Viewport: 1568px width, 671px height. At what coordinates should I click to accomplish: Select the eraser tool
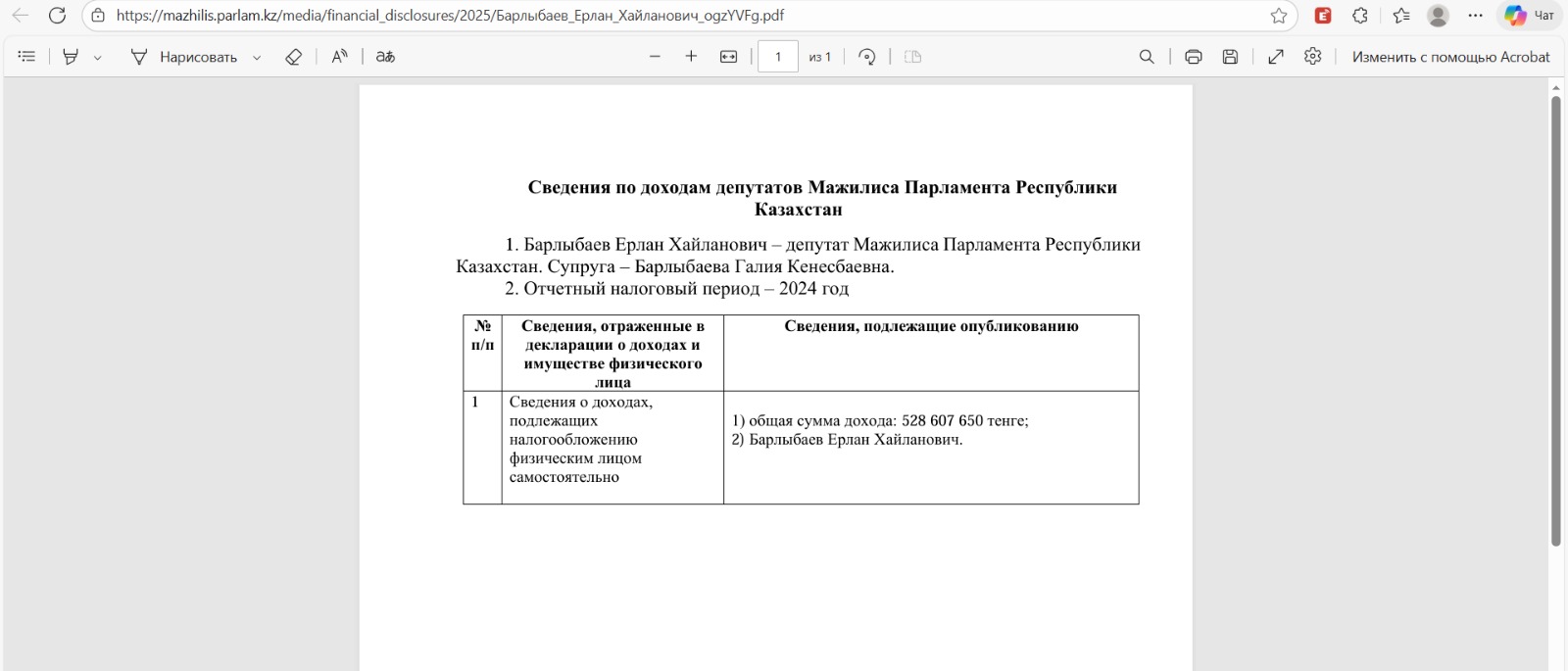(x=293, y=57)
